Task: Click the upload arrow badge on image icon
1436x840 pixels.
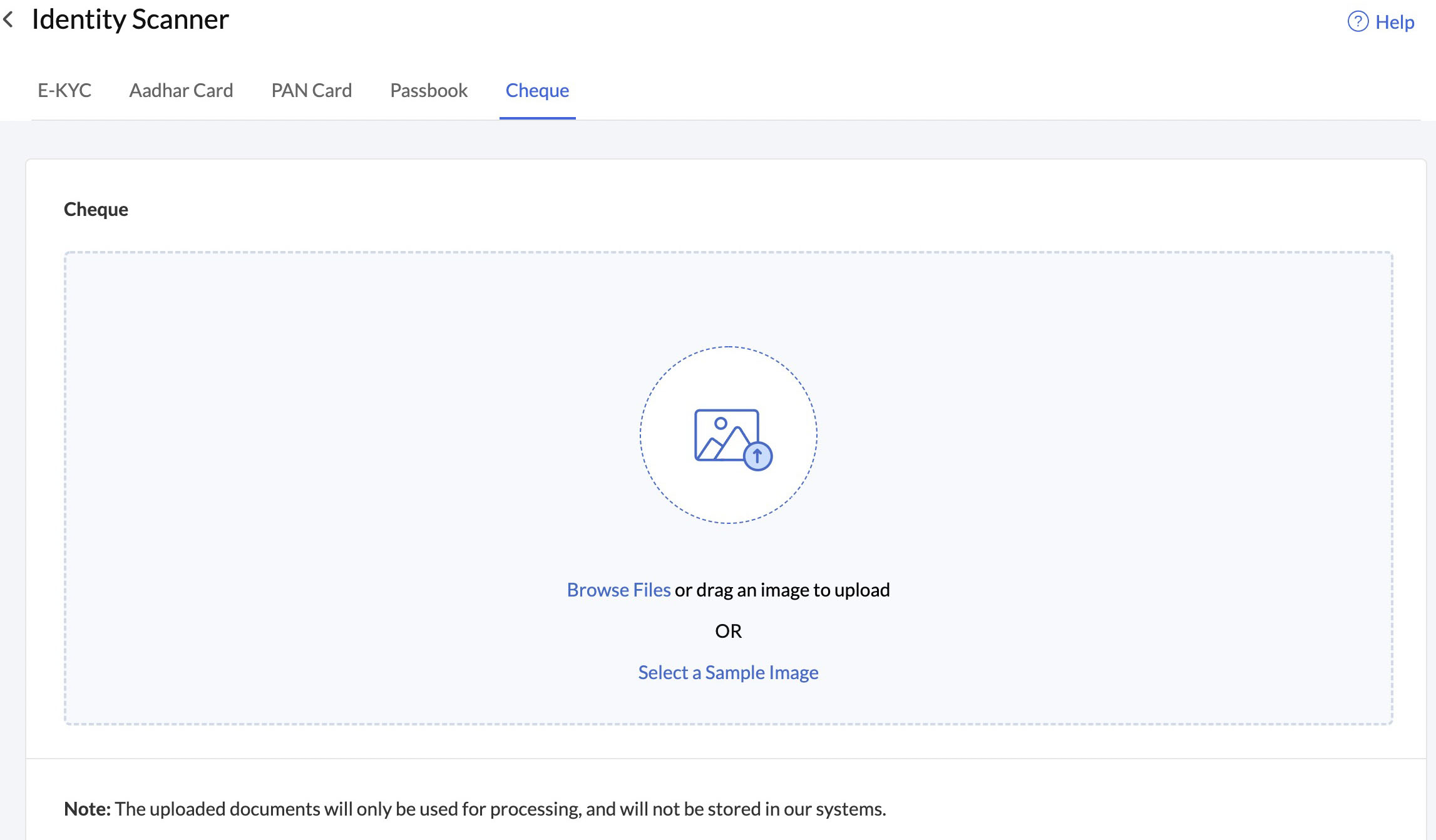Action: [757, 456]
